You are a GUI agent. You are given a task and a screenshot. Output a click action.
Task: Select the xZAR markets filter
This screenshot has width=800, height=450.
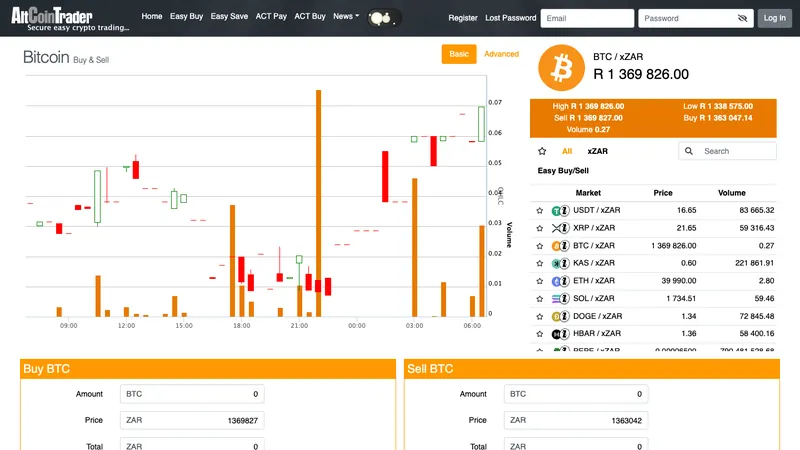[x=597, y=151]
